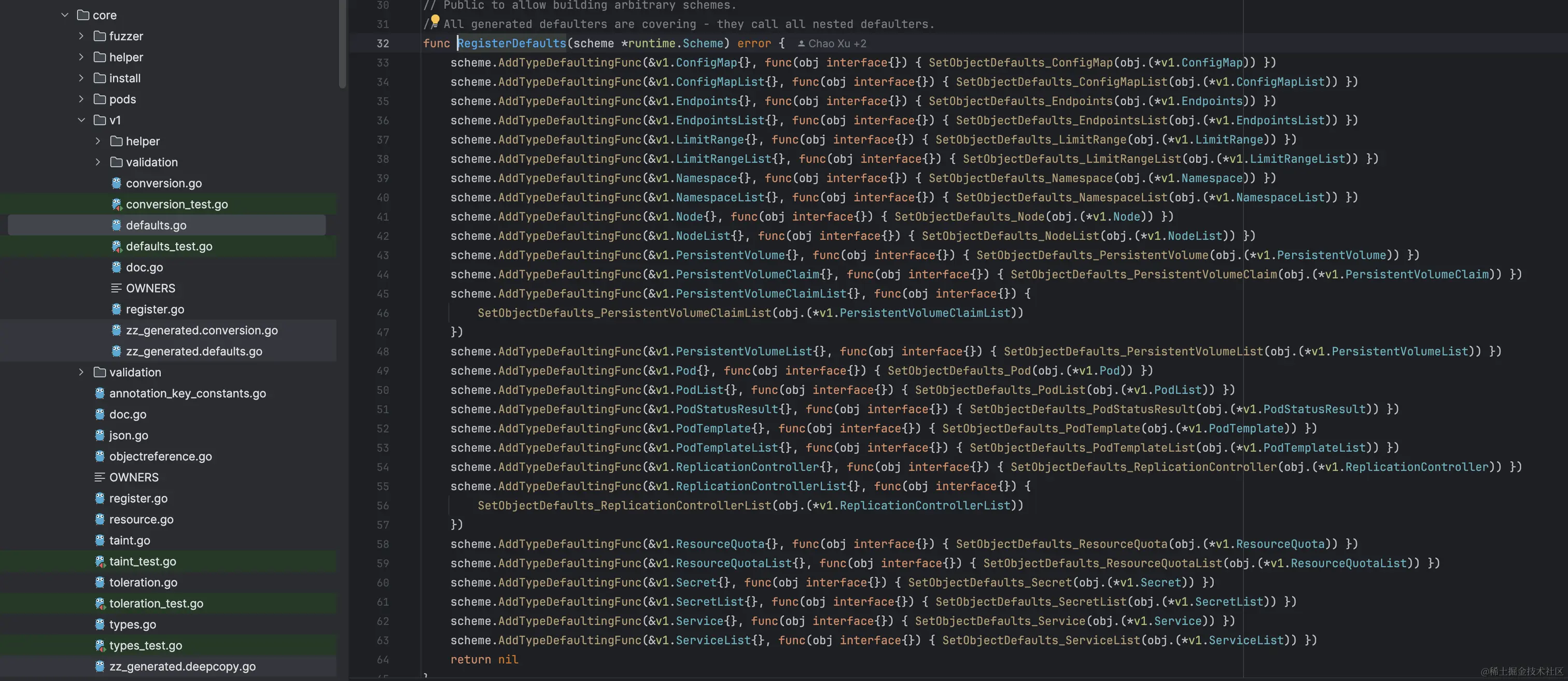1568x681 pixels.
Task: Click line number 45 in the gutter
Action: (x=382, y=294)
